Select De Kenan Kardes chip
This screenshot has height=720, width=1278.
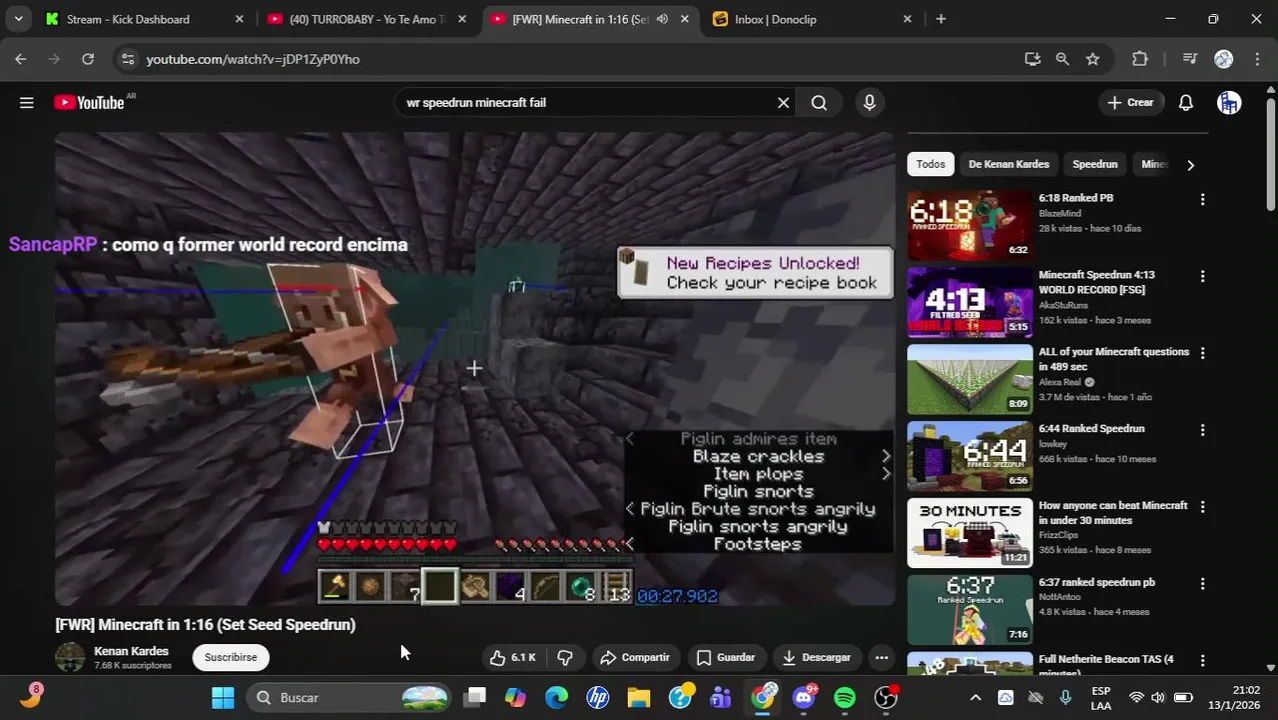pos(1008,164)
